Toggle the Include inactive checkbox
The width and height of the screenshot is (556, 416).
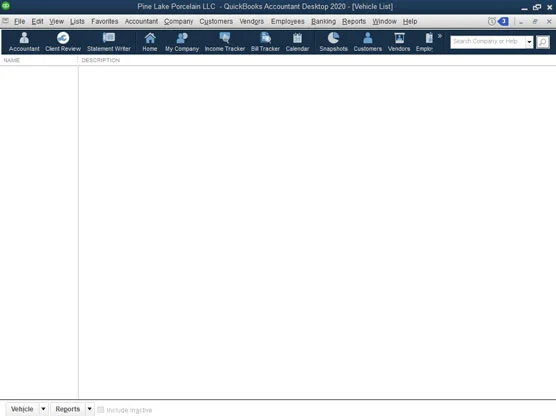(x=101, y=410)
